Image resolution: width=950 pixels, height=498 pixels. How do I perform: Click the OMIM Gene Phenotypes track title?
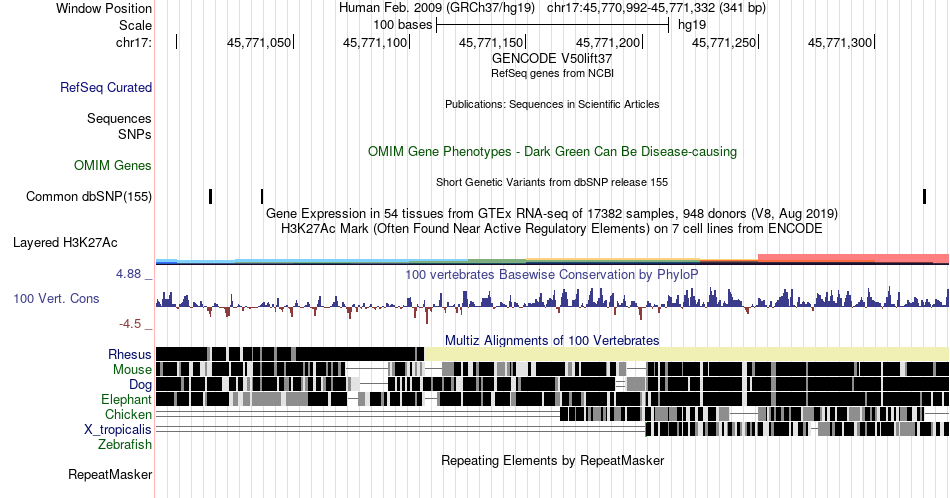point(553,151)
